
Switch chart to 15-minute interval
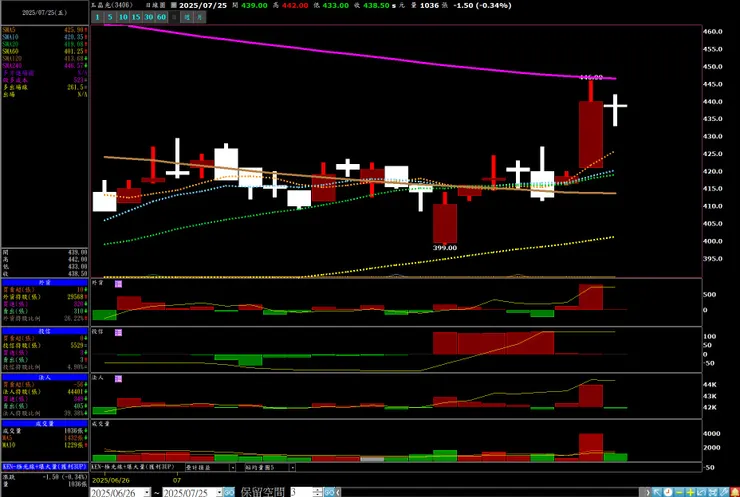[x=136, y=17]
